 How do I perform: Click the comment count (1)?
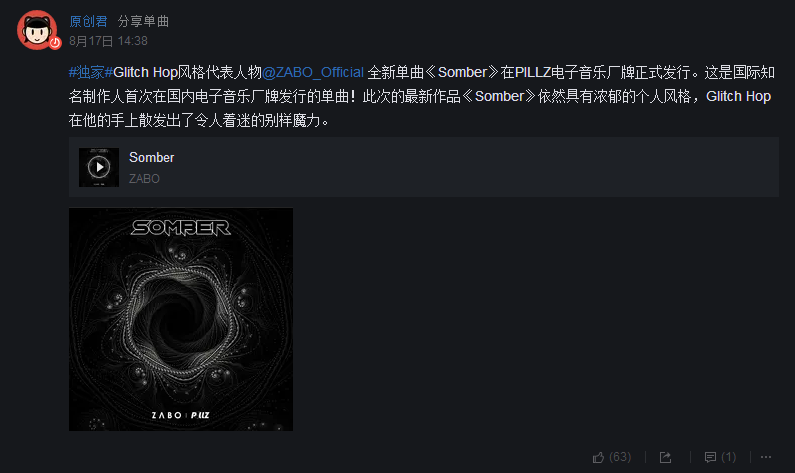click(x=729, y=457)
